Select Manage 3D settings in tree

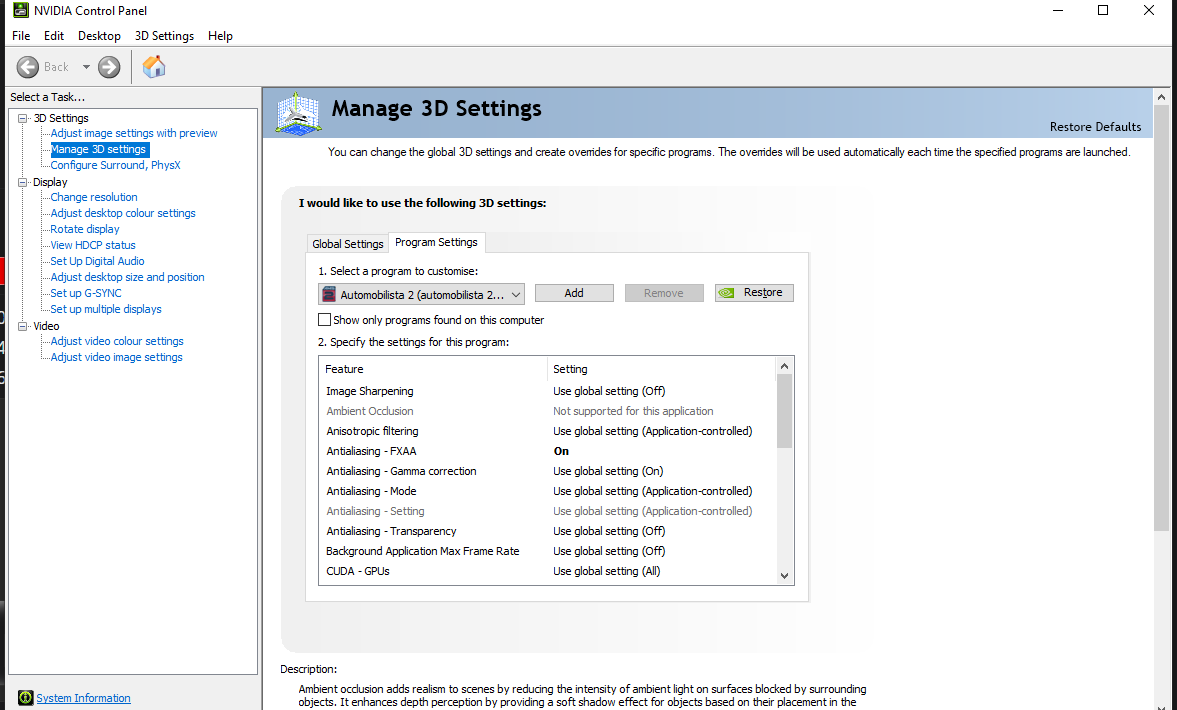[x=98, y=149]
